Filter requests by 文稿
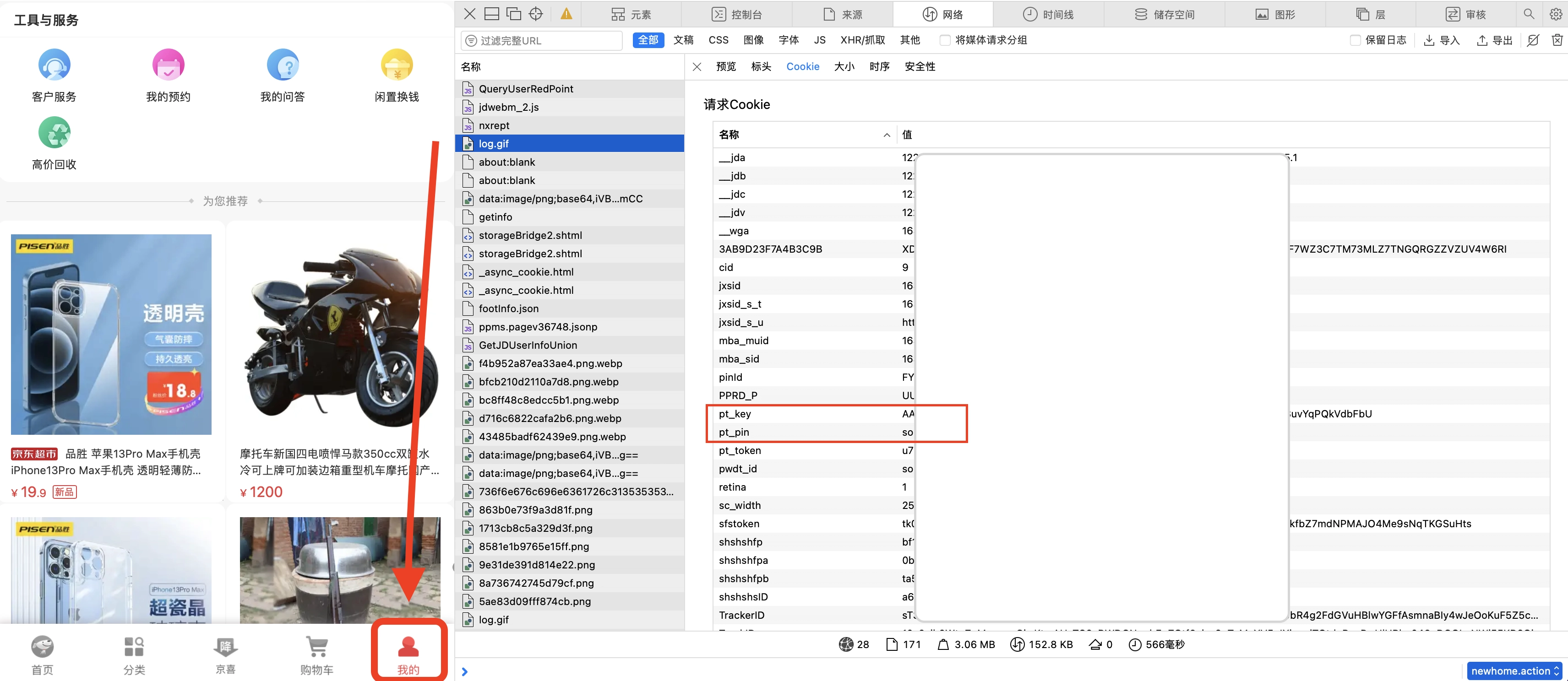This screenshot has width=1568, height=681. click(x=683, y=40)
